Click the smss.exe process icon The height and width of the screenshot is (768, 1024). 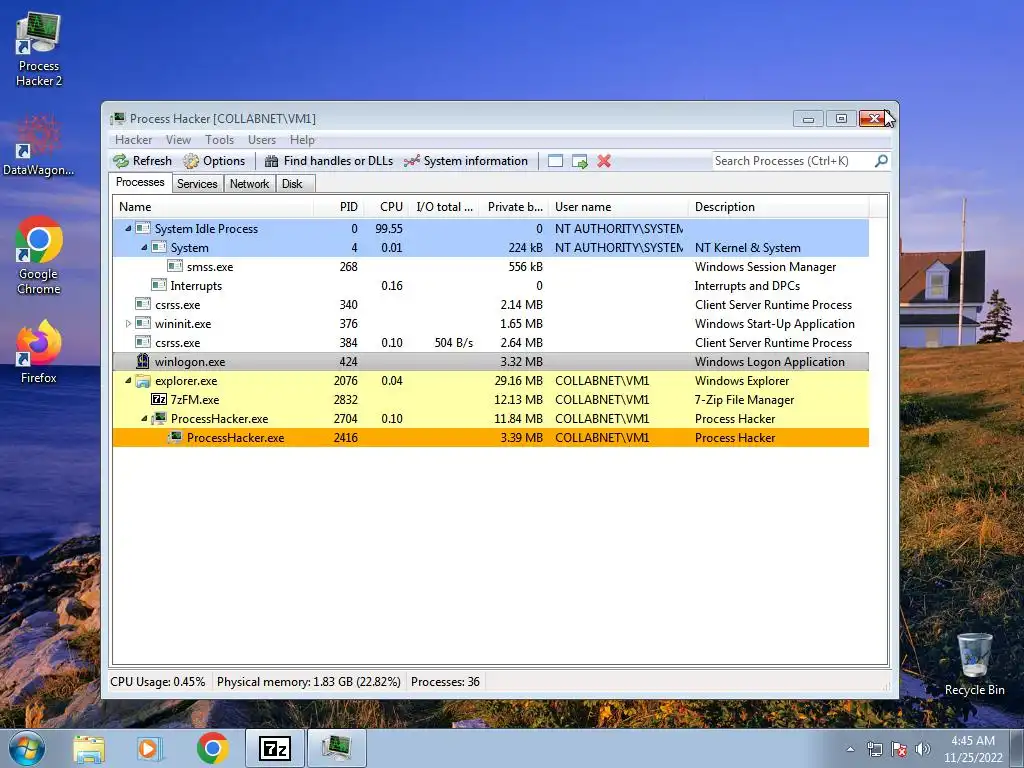pyautogui.click(x=175, y=266)
